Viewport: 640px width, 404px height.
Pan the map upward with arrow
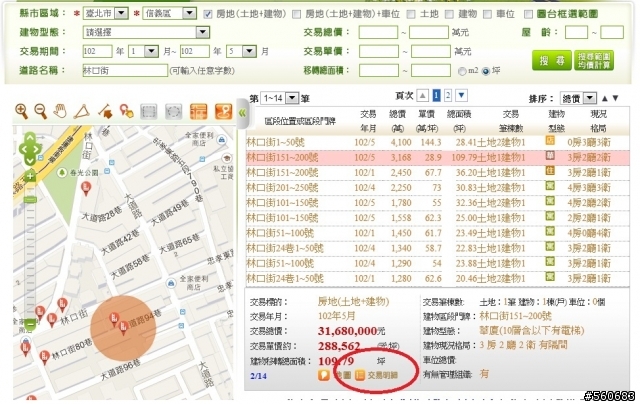click(30, 137)
